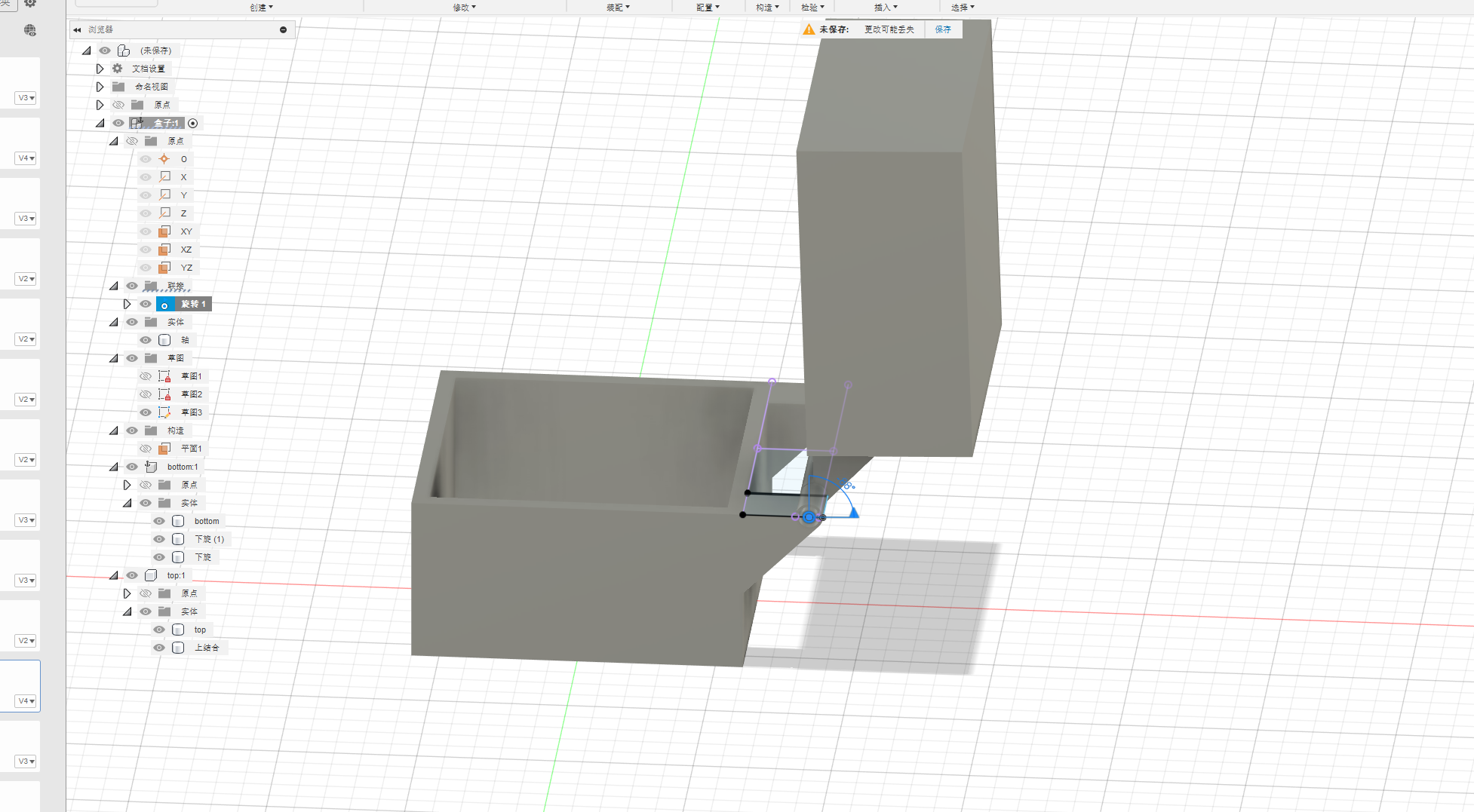Expand the 旋转 1 joint node

point(127,304)
